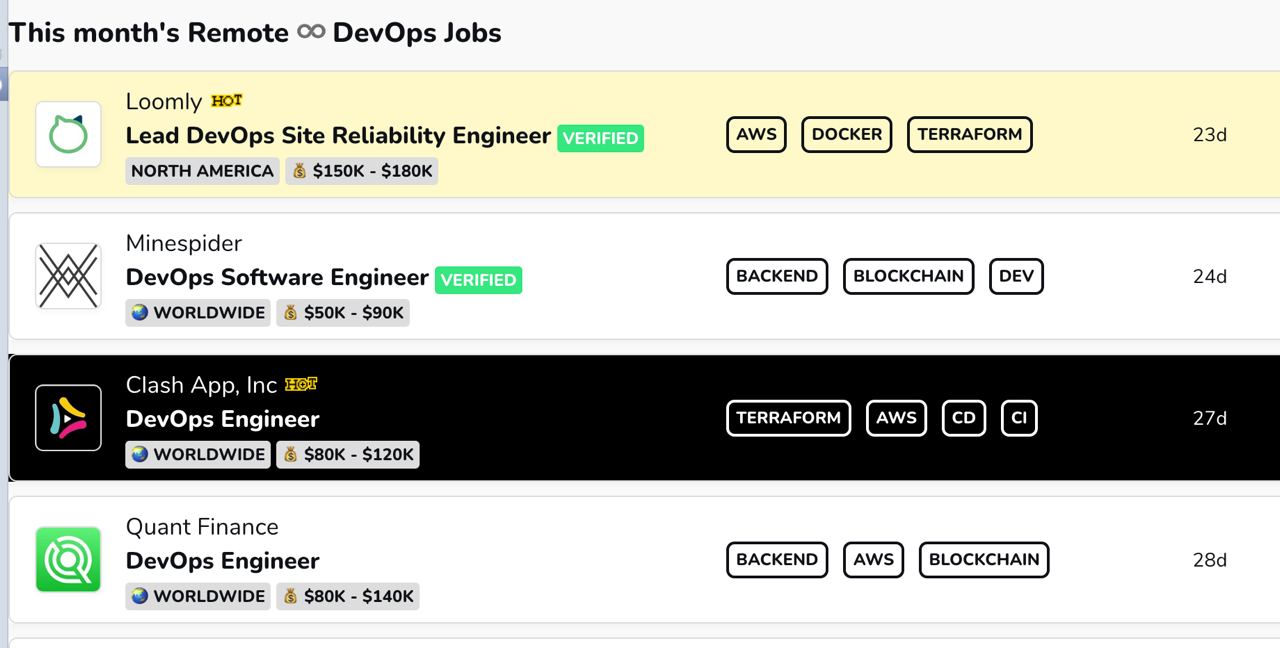Screen dimensions: 1280x648
Task: Click the 27d posting age
Action: click(x=1209, y=419)
